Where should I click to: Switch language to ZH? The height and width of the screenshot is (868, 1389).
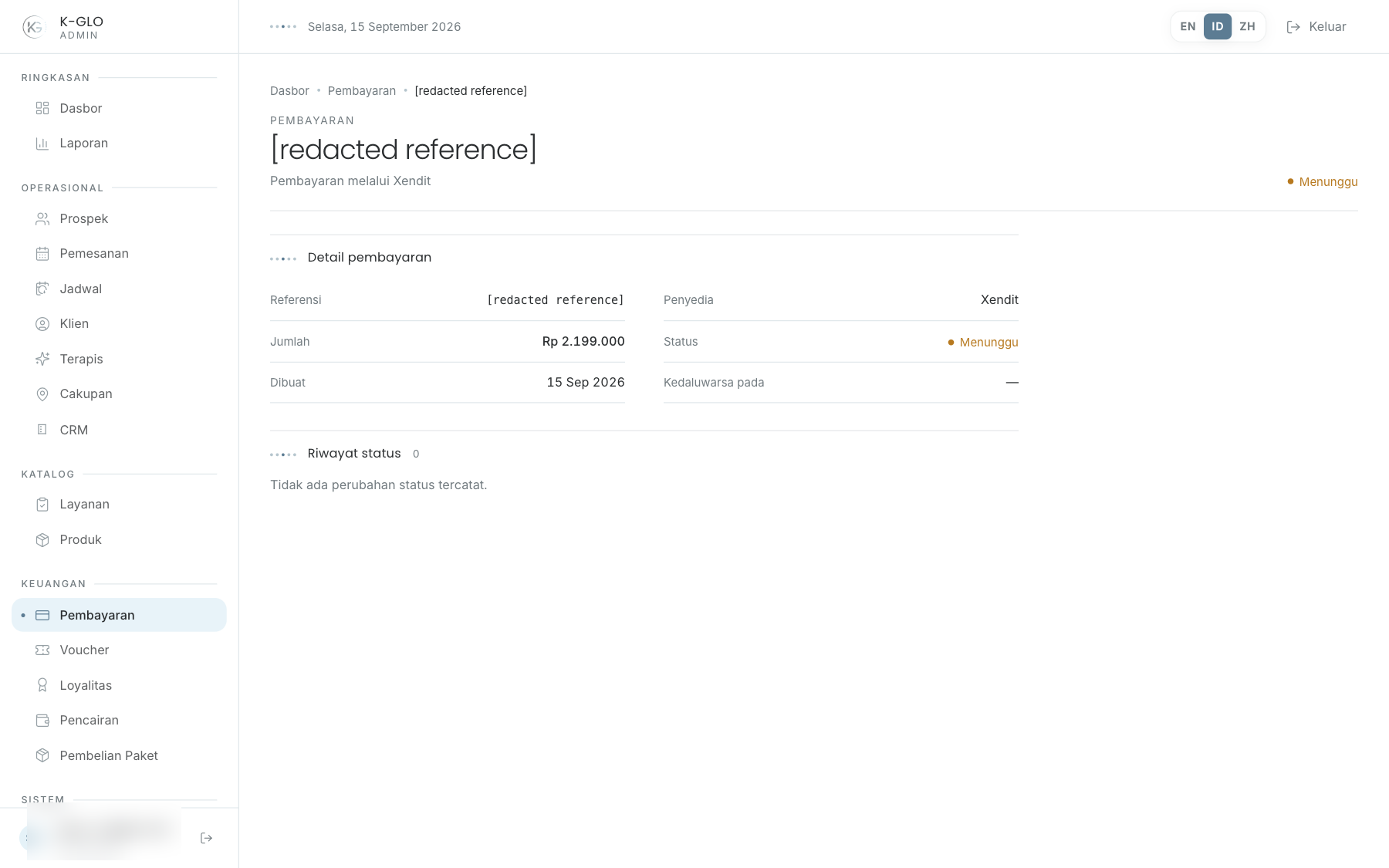1247,26
